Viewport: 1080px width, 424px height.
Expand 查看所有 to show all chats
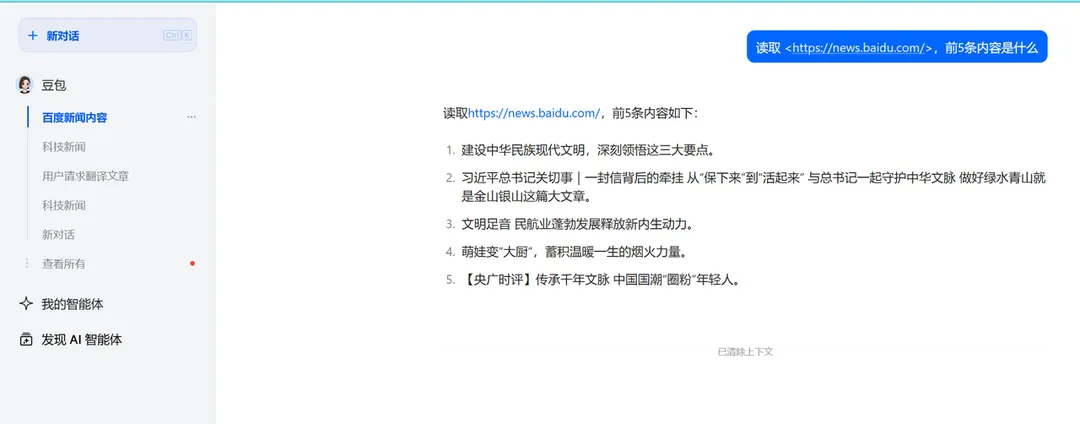pos(63,264)
